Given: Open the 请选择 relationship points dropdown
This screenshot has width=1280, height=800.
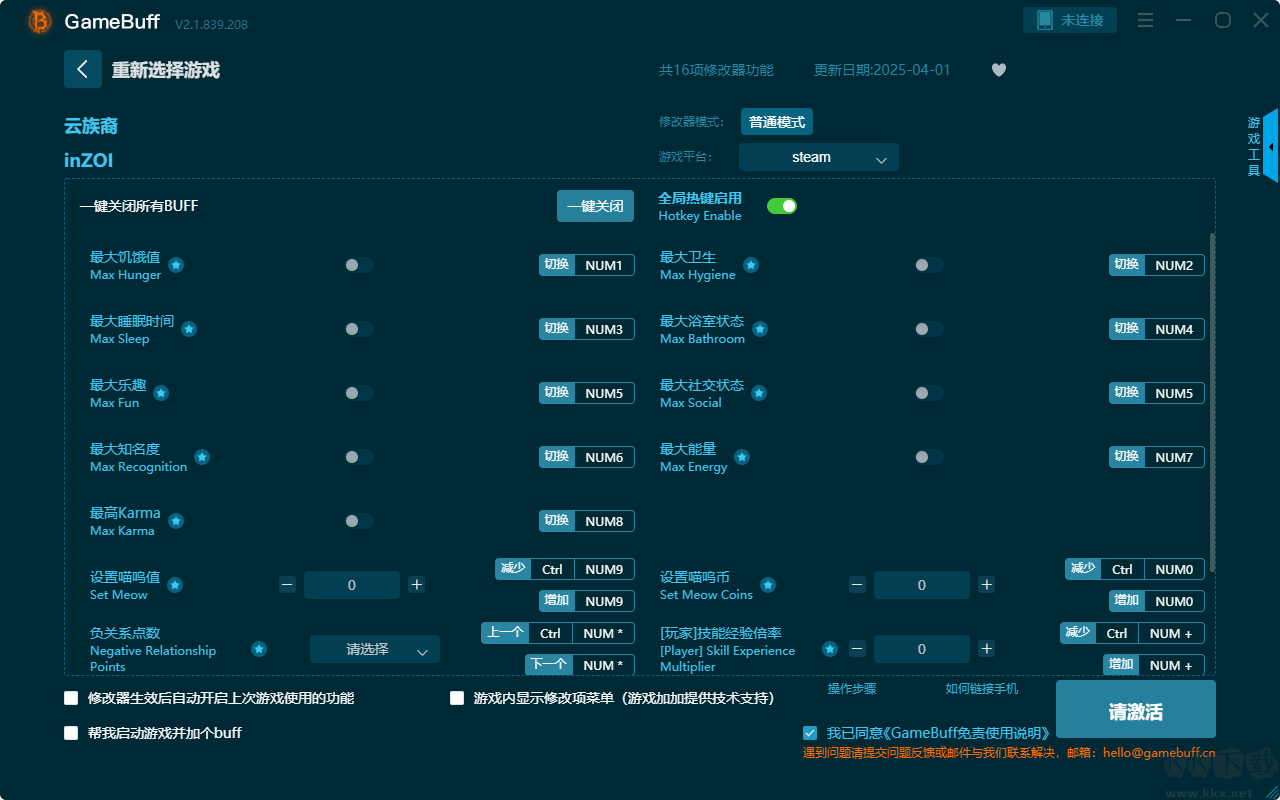Looking at the screenshot, I should point(374,649).
